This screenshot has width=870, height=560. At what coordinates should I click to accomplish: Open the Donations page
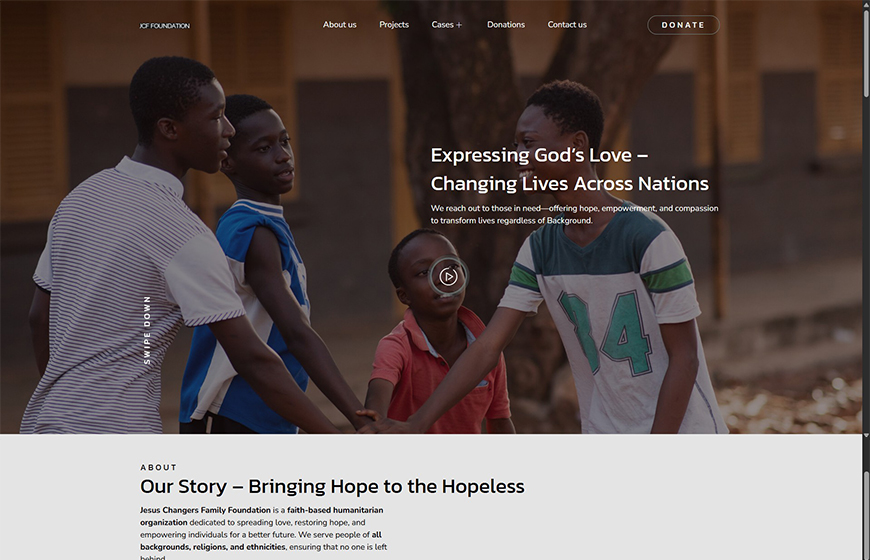pos(506,24)
